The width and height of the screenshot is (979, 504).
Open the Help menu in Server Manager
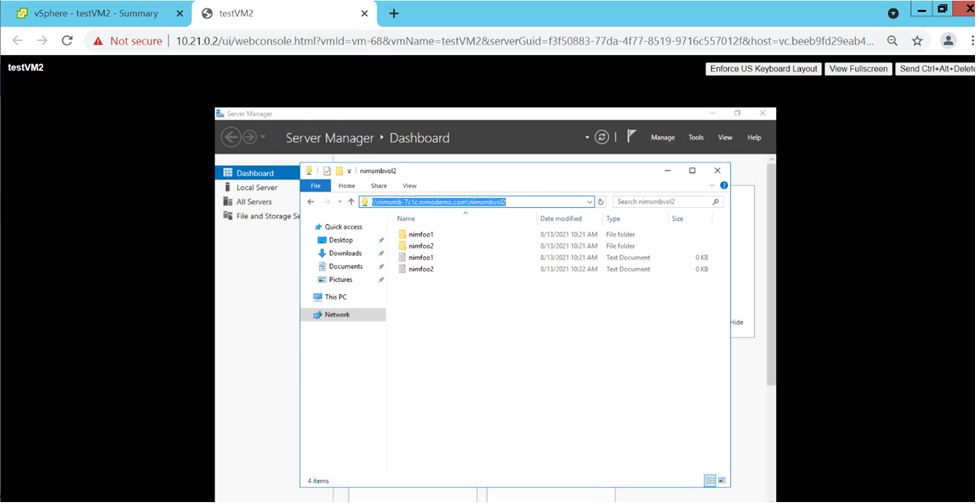point(754,137)
